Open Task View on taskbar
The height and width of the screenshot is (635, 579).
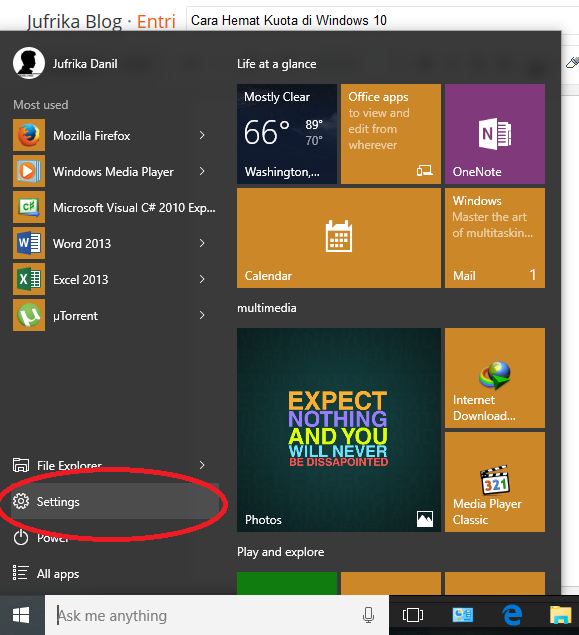[x=413, y=615]
